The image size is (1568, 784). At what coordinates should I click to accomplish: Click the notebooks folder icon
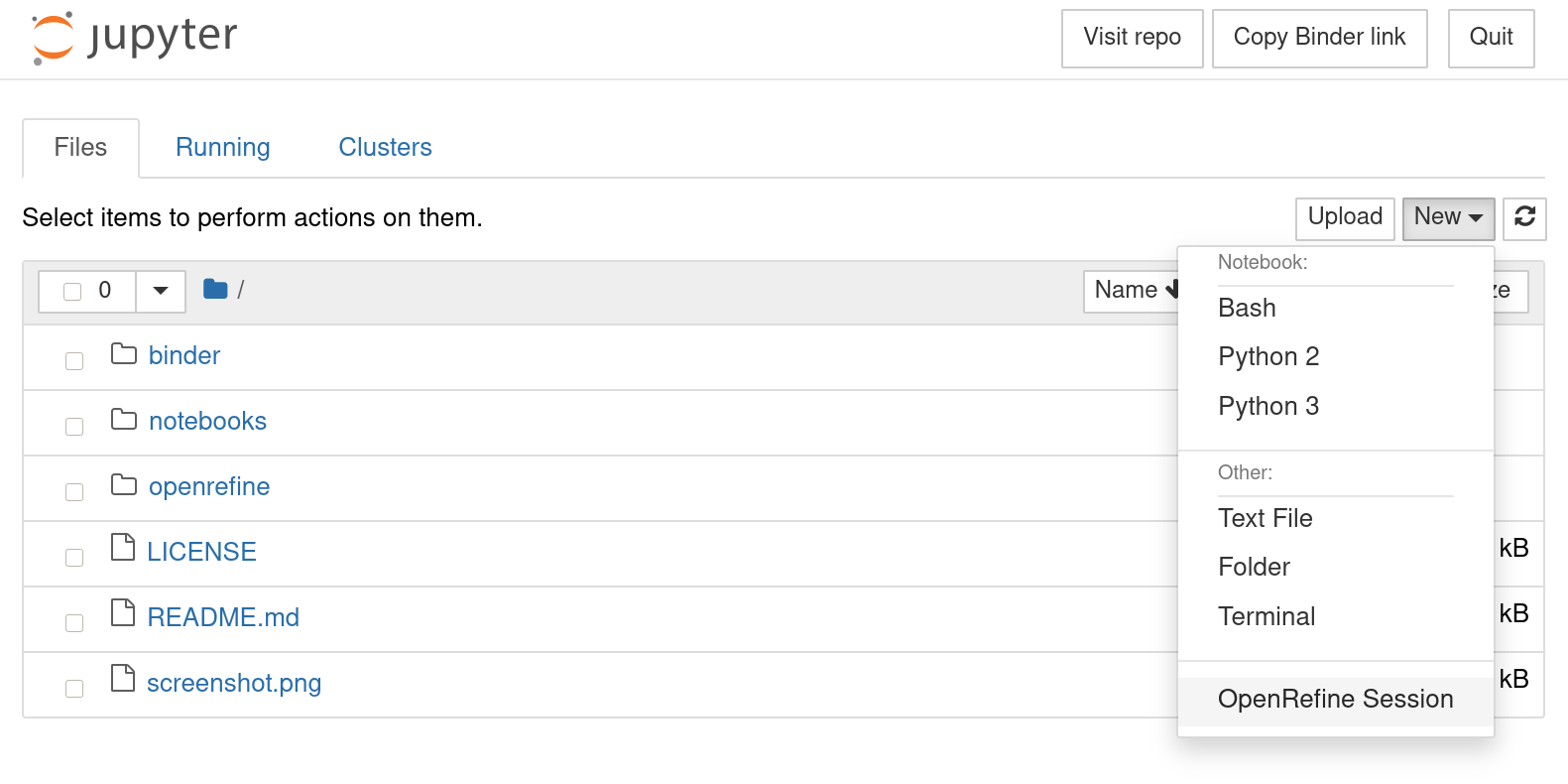[124, 420]
